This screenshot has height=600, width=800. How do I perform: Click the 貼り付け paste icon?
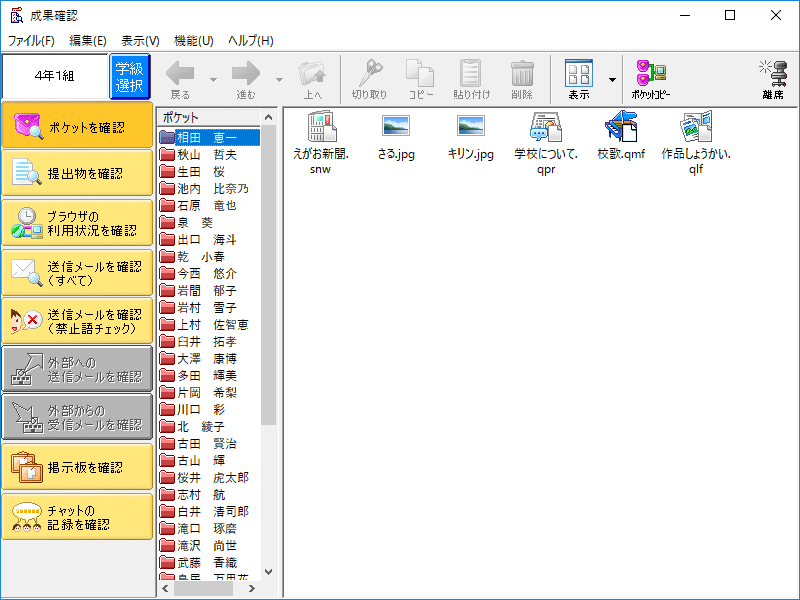coord(470,73)
